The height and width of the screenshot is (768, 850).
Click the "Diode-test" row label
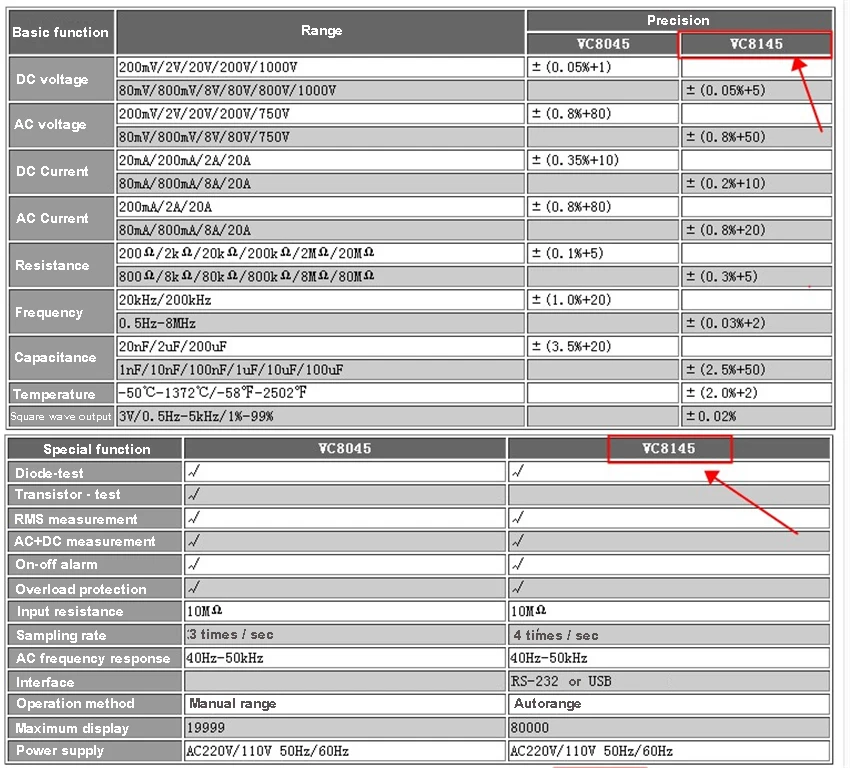(95, 473)
